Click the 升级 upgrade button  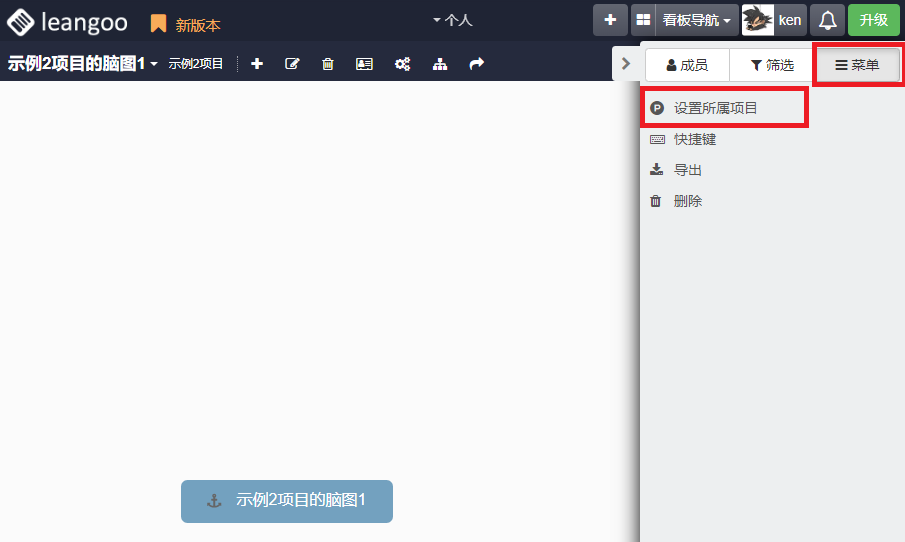[873, 20]
